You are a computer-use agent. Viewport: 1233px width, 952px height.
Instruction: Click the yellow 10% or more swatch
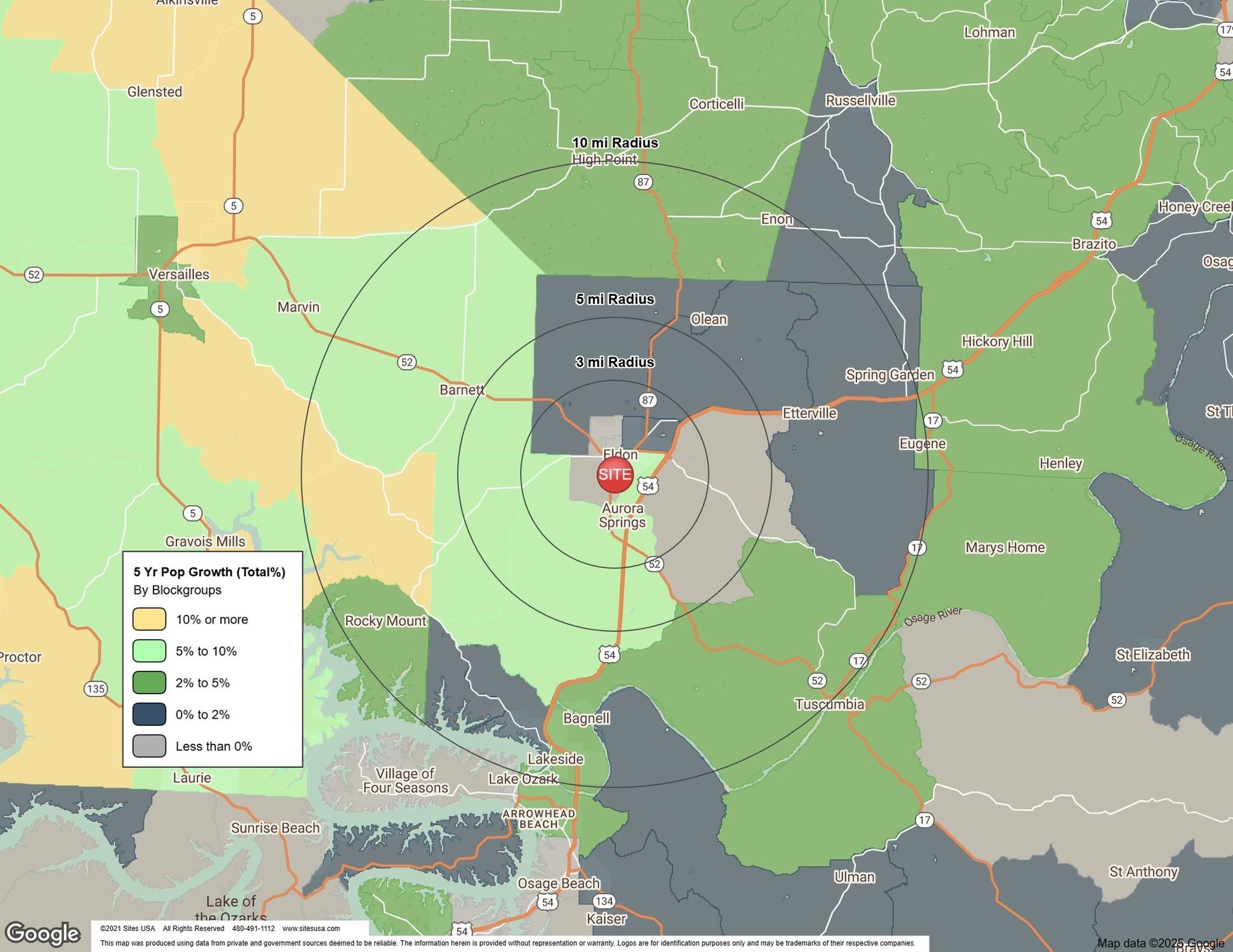[x=149, y=619]
